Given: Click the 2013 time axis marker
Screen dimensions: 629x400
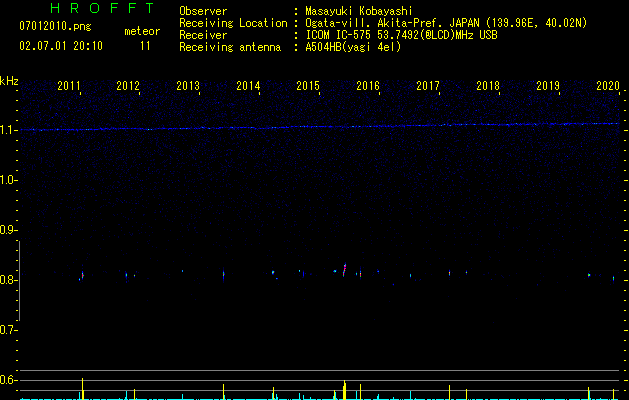Looking at the screenshot, I should click(188, 86).
